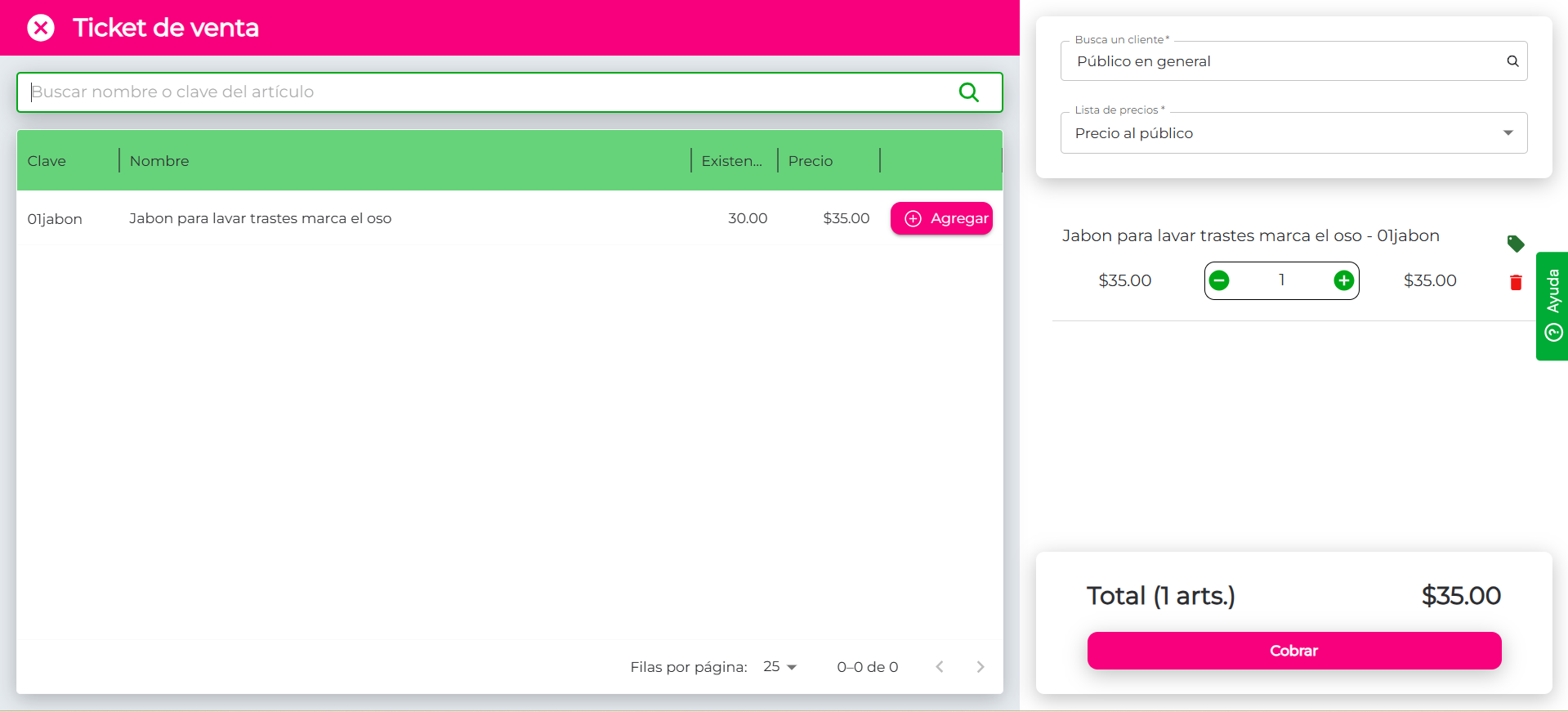This screenshot has height=712, width=1568.
Task: Close the Ticket de venta screen
Action: click(41, 28)
